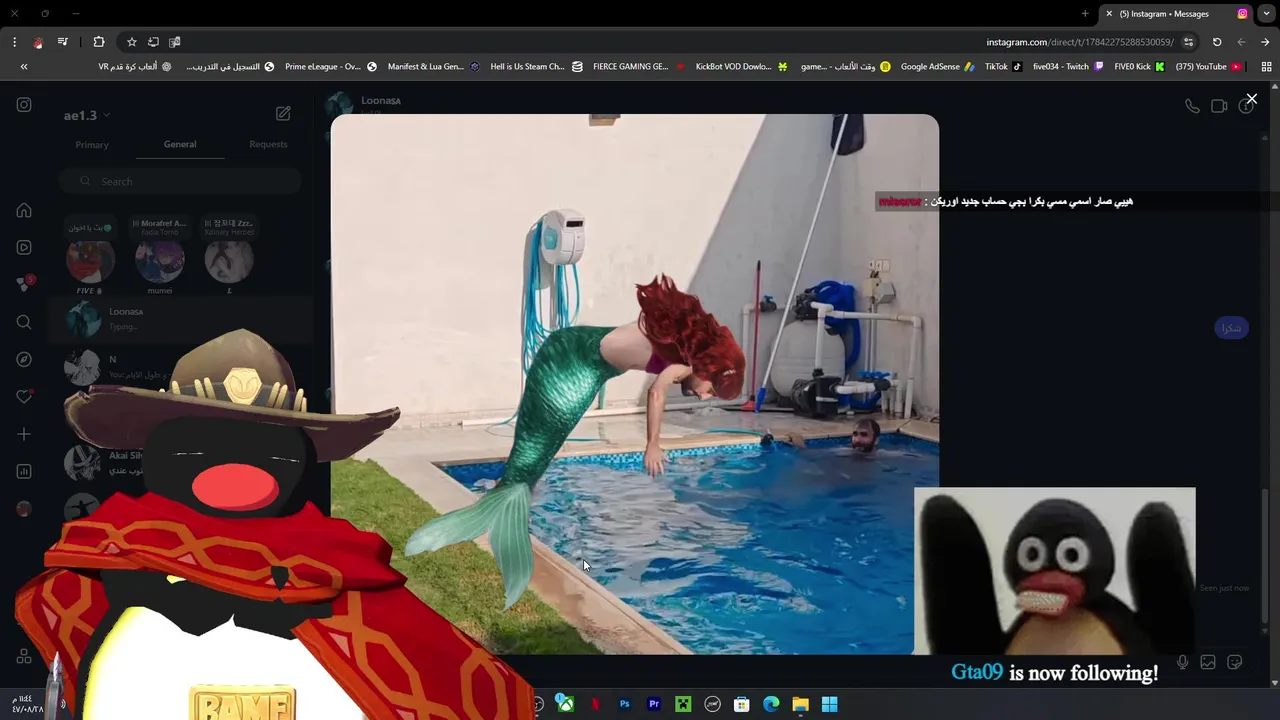Open the tab search dropdown arrow
Viewport: 1280px width, 720px height.
pos(1266,14)
